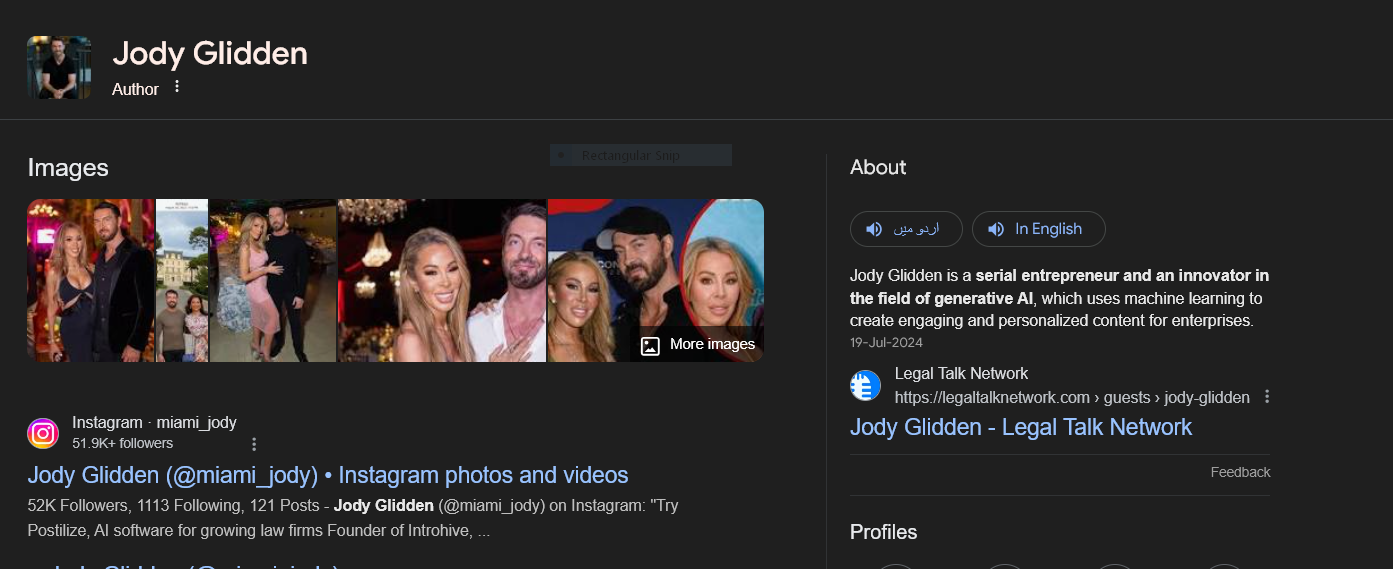This screenshot has width=1393, height=569.
Task: Click the About section heading
Action: coord(878,167)
